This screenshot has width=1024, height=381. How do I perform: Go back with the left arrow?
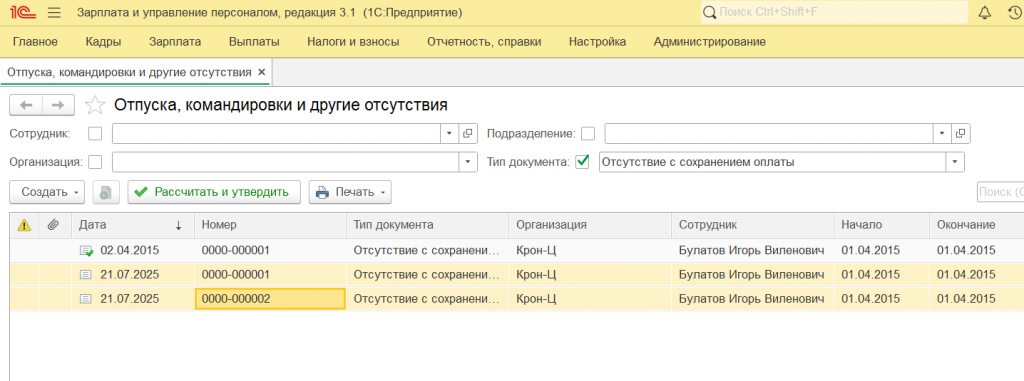pos(26,105)
